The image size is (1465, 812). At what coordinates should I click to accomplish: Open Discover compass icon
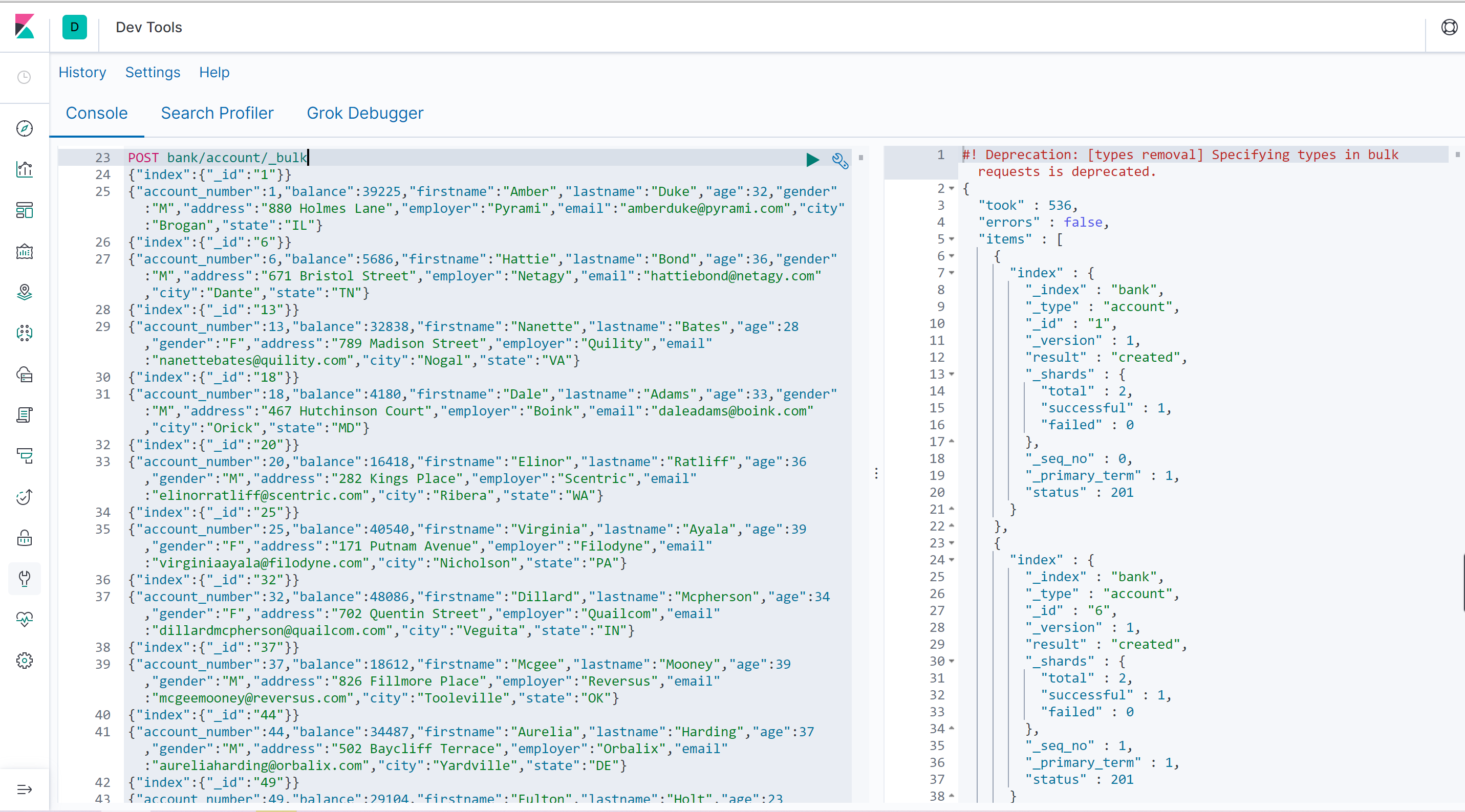[x=25, y=128]
